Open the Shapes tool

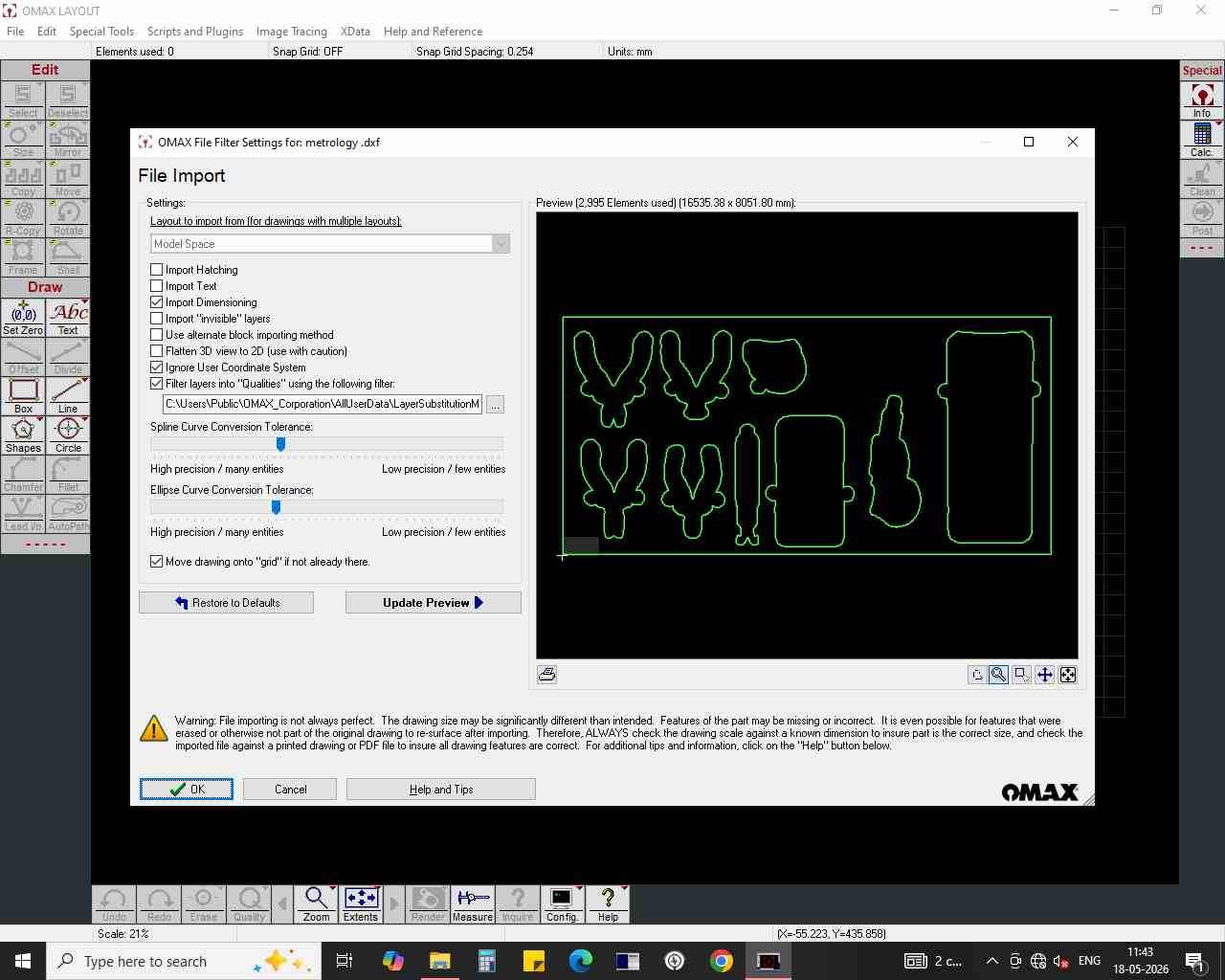click(23, 435)
